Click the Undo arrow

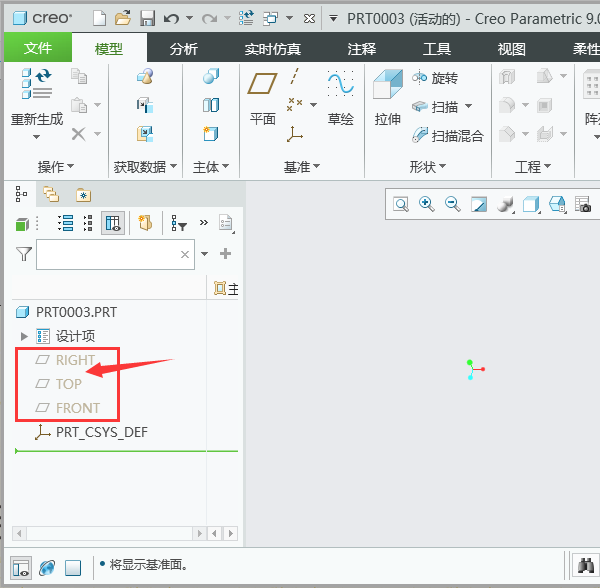click(x=171, y=18)
